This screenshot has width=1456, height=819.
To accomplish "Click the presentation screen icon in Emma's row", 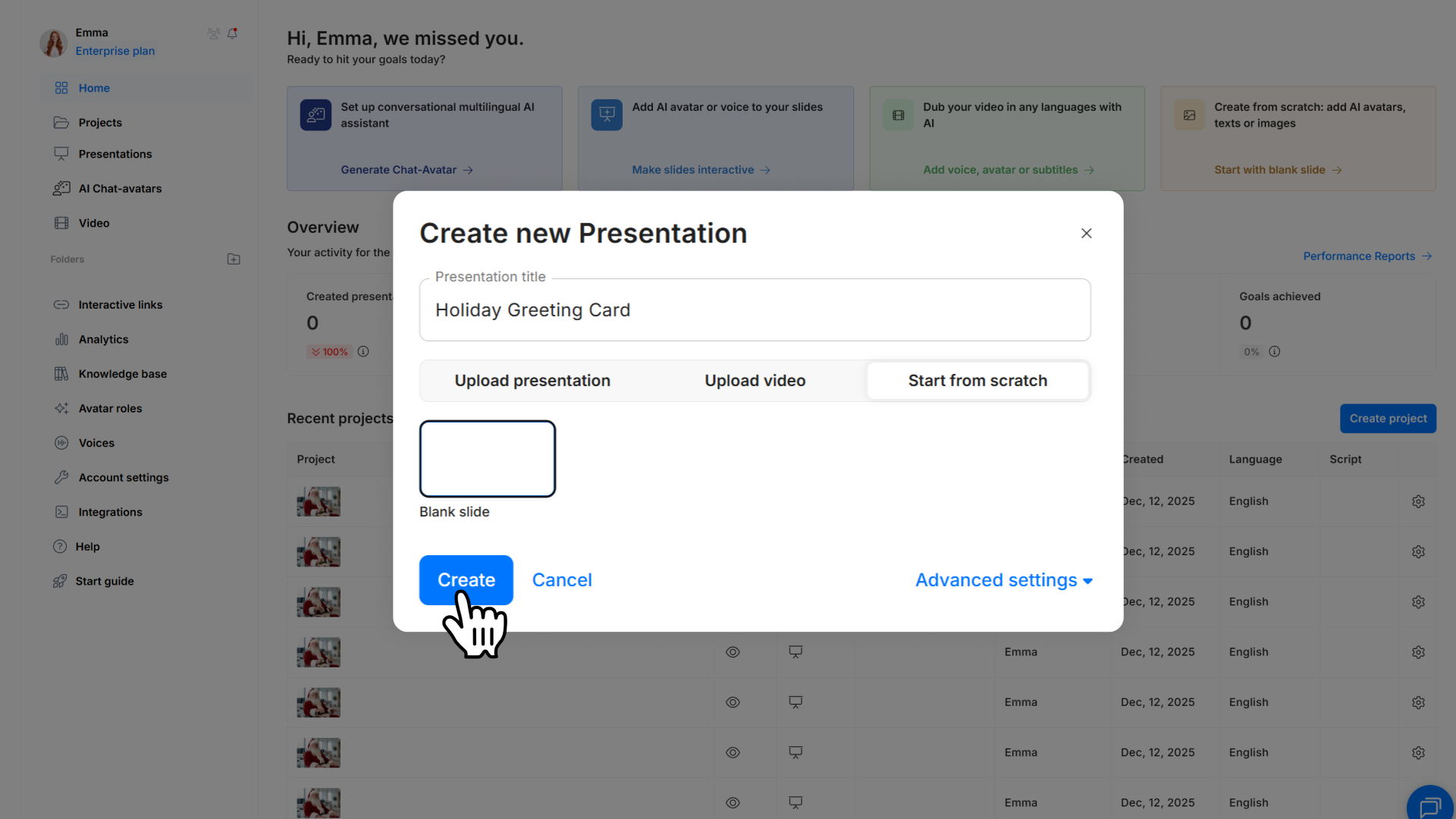I will pyautogui.click(x=795, y=652).
